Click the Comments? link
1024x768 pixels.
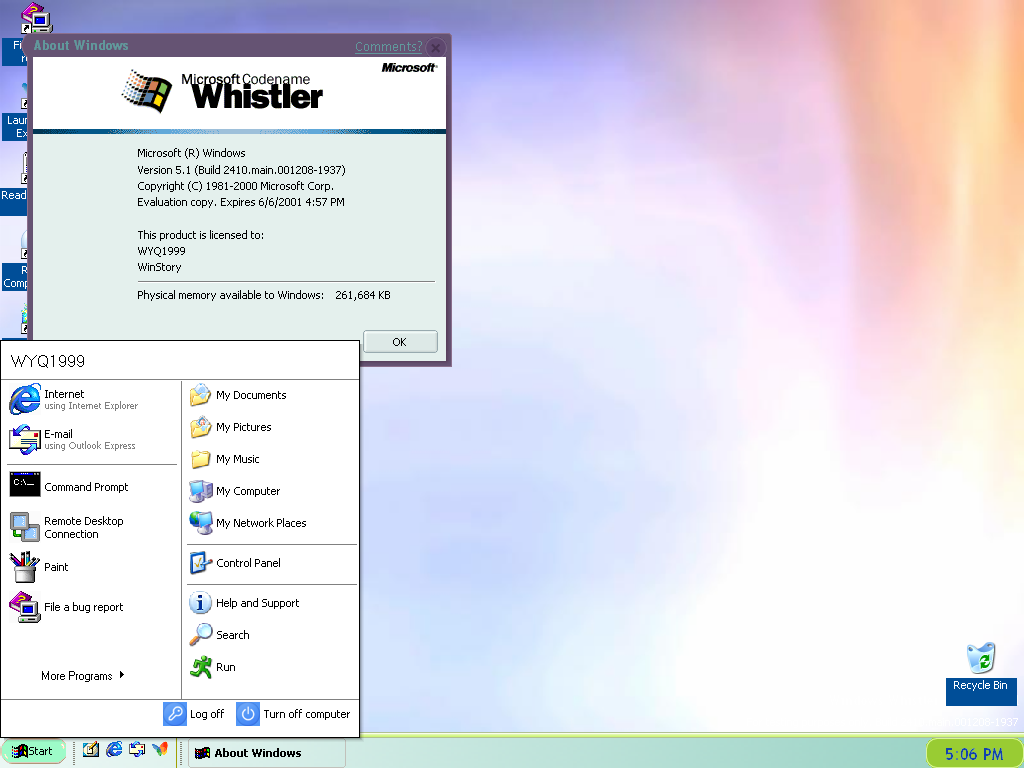(389, 47)
